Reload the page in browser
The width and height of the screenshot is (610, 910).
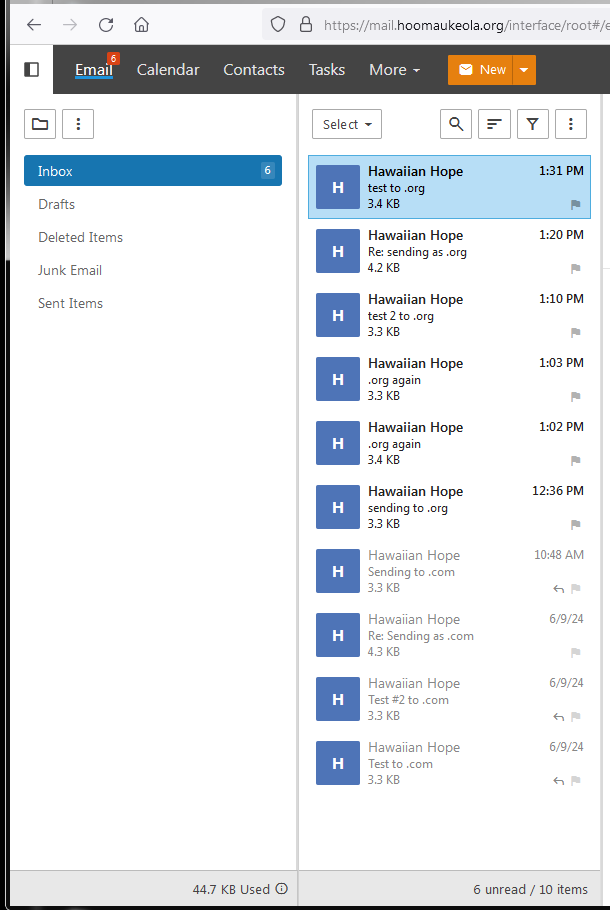click(x=106, y=24)
